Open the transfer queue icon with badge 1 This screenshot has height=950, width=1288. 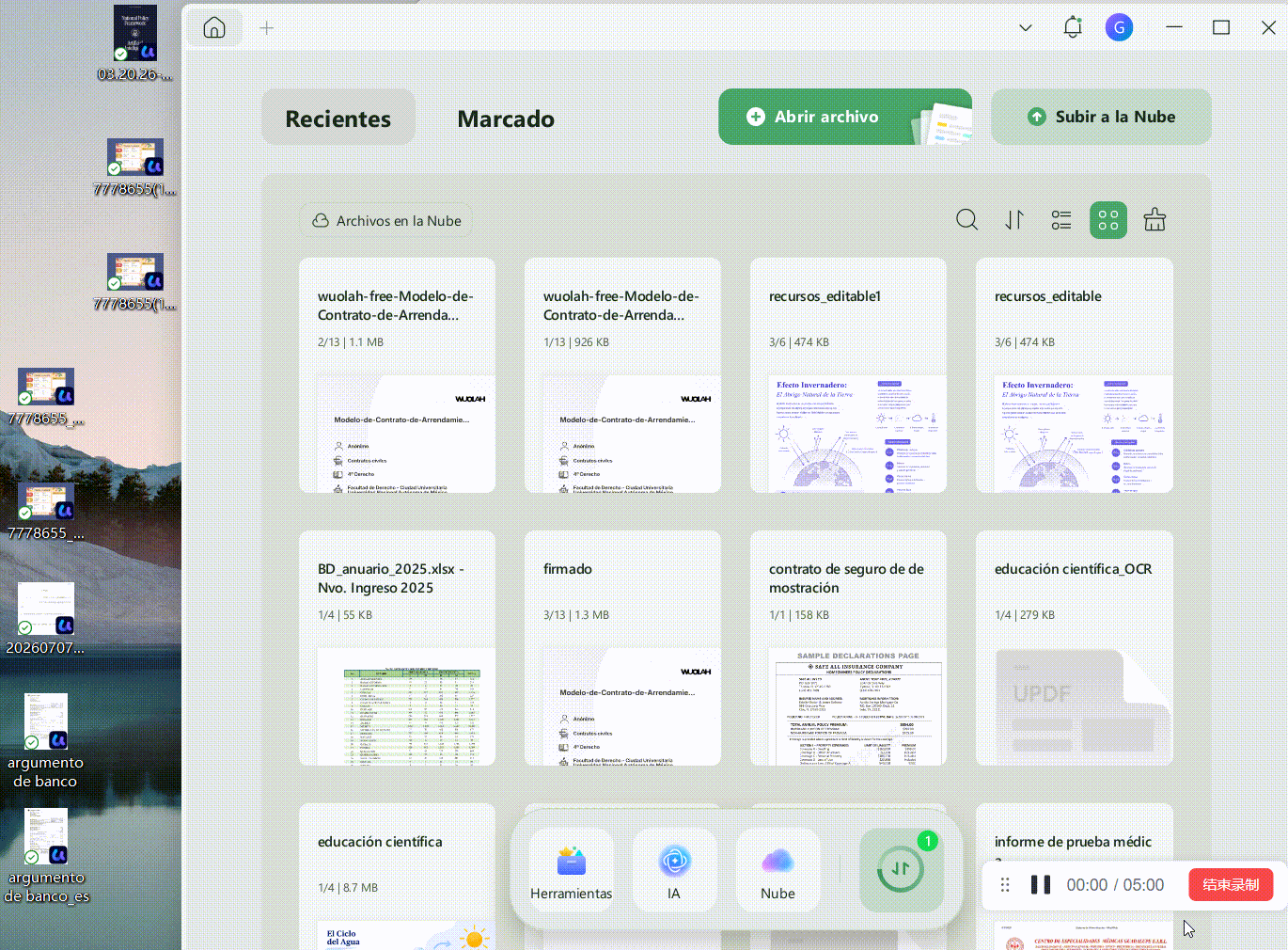[x=901, y=870]
